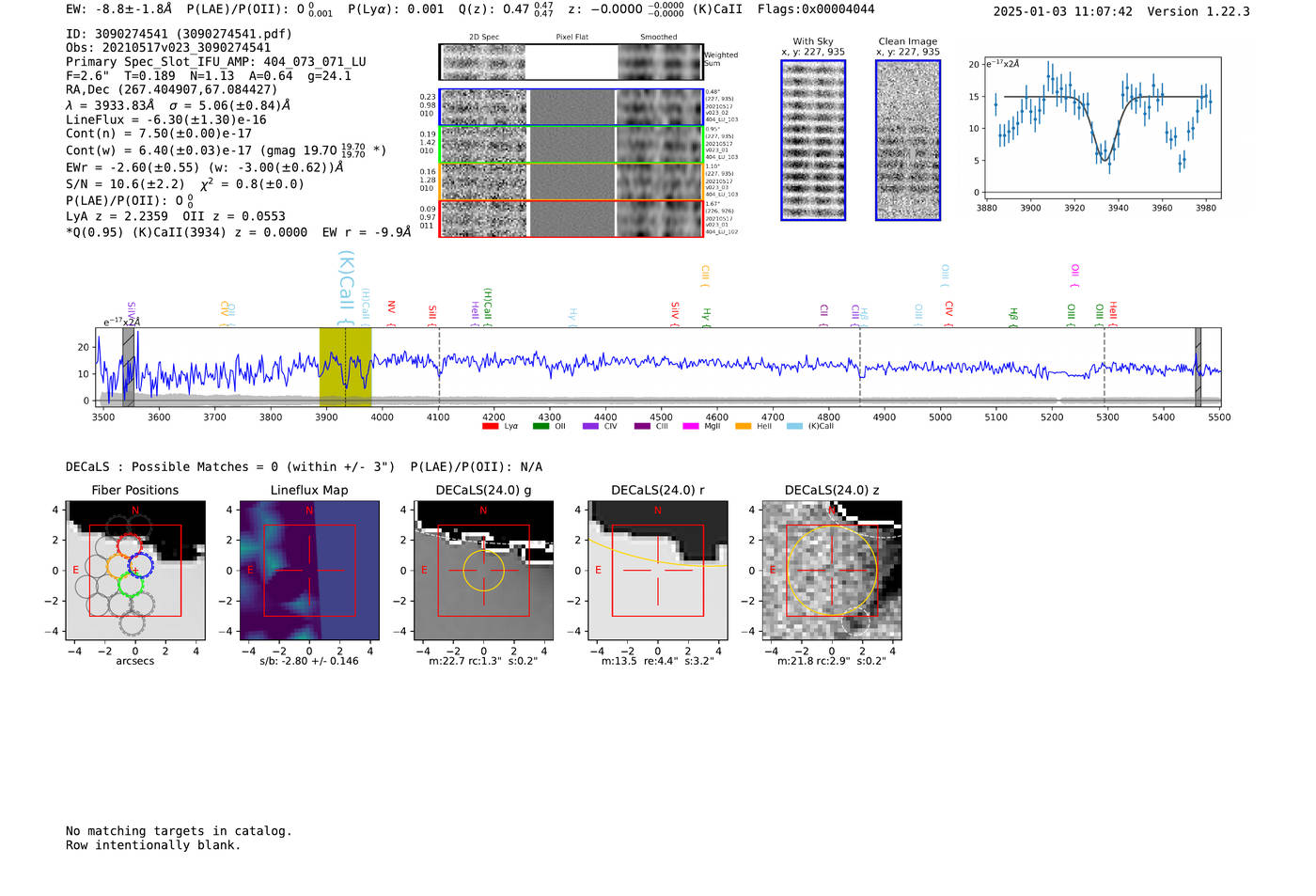Pick the orange HeII legend swatch
1316x896 pixels.
(744, 427)
